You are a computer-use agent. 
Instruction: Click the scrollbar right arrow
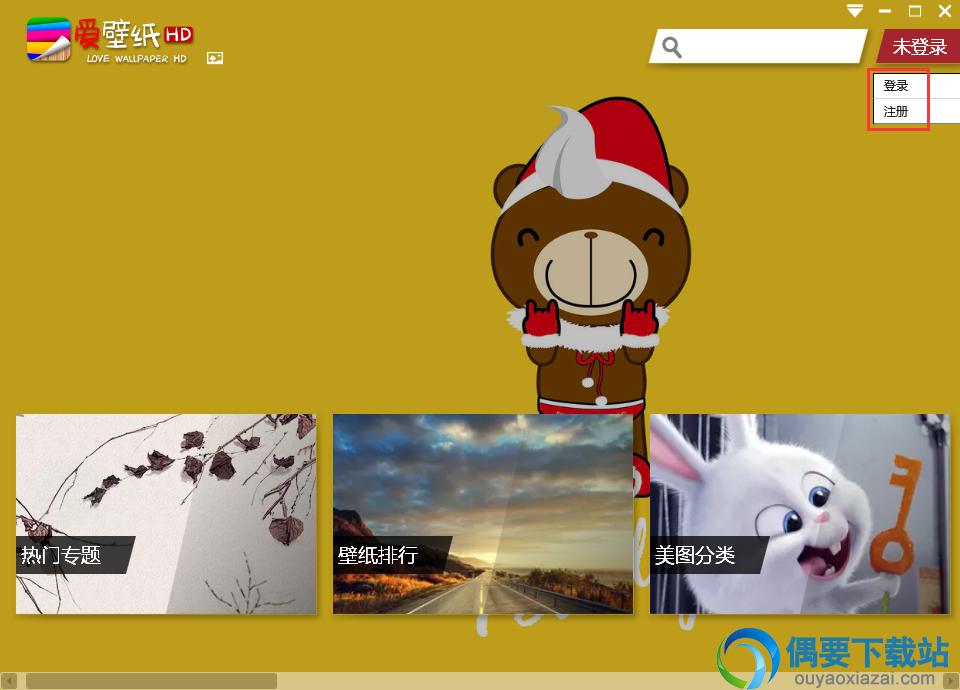(x=951, y=681)
